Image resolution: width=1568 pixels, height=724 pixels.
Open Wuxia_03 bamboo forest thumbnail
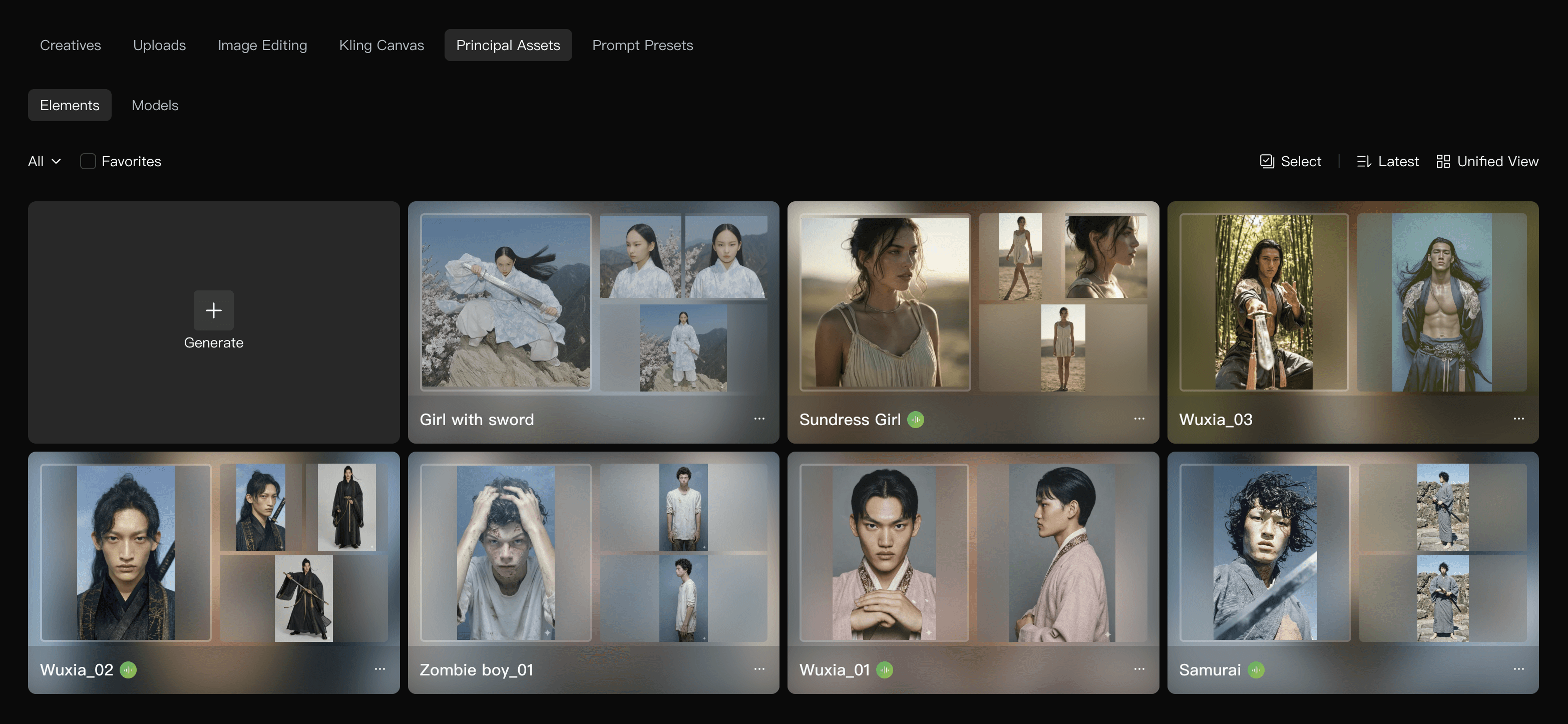coord(1264,302)
